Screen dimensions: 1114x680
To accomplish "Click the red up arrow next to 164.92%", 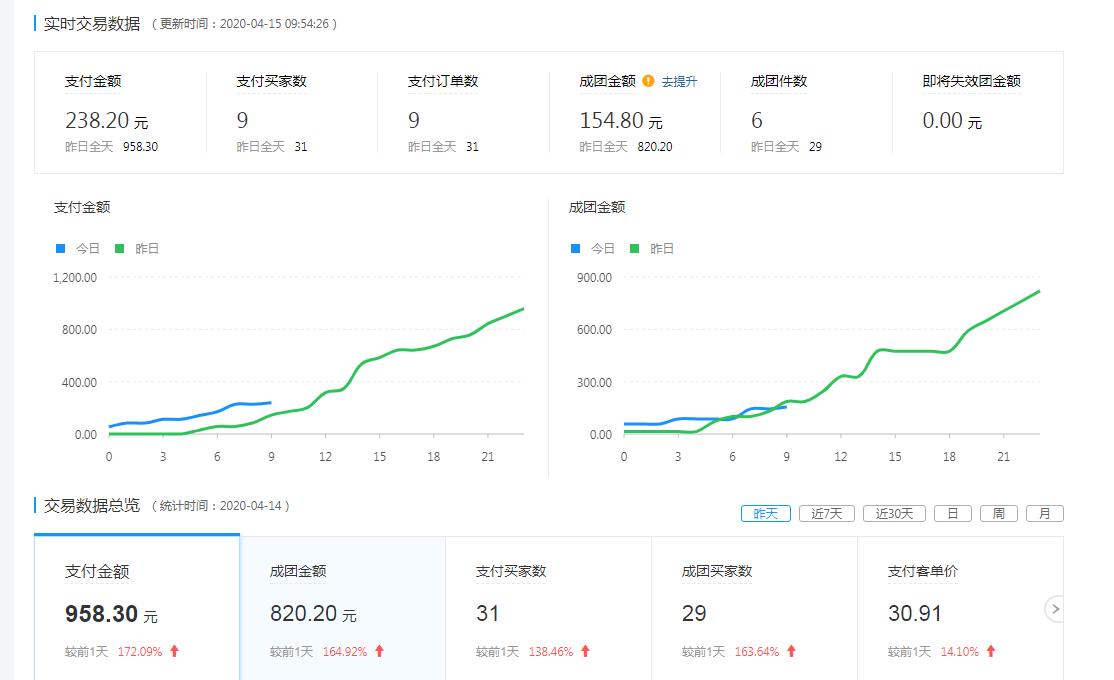I will tap(380, 651).
